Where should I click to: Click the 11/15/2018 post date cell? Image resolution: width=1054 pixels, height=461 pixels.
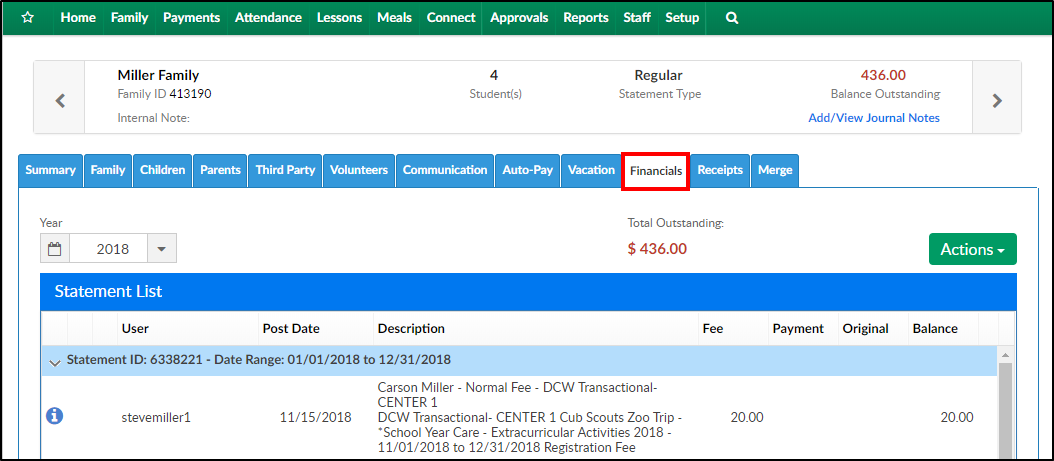pyautogui.click(x=315, y=417)
